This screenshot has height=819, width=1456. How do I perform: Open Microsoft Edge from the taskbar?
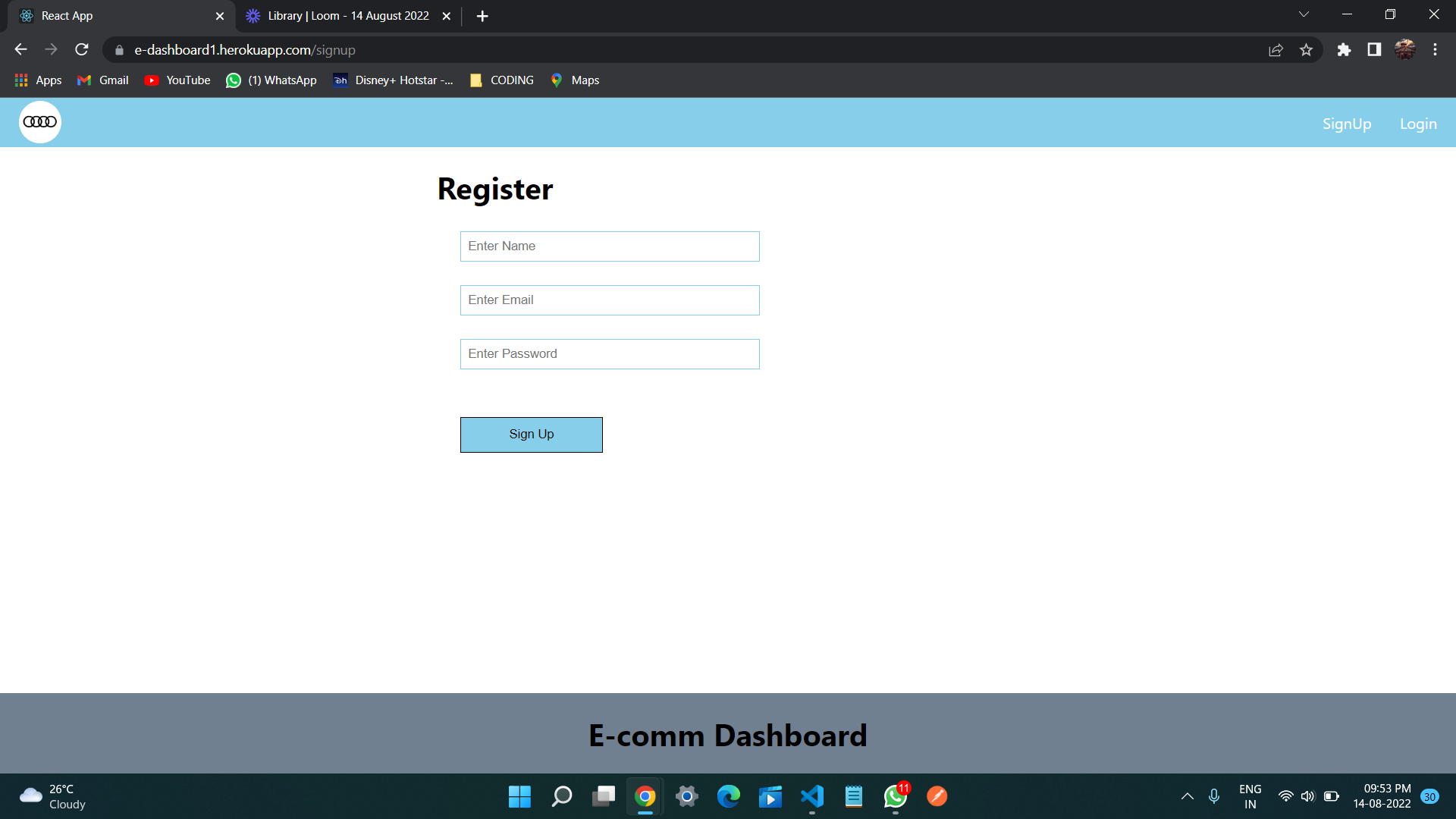(729, 796)
